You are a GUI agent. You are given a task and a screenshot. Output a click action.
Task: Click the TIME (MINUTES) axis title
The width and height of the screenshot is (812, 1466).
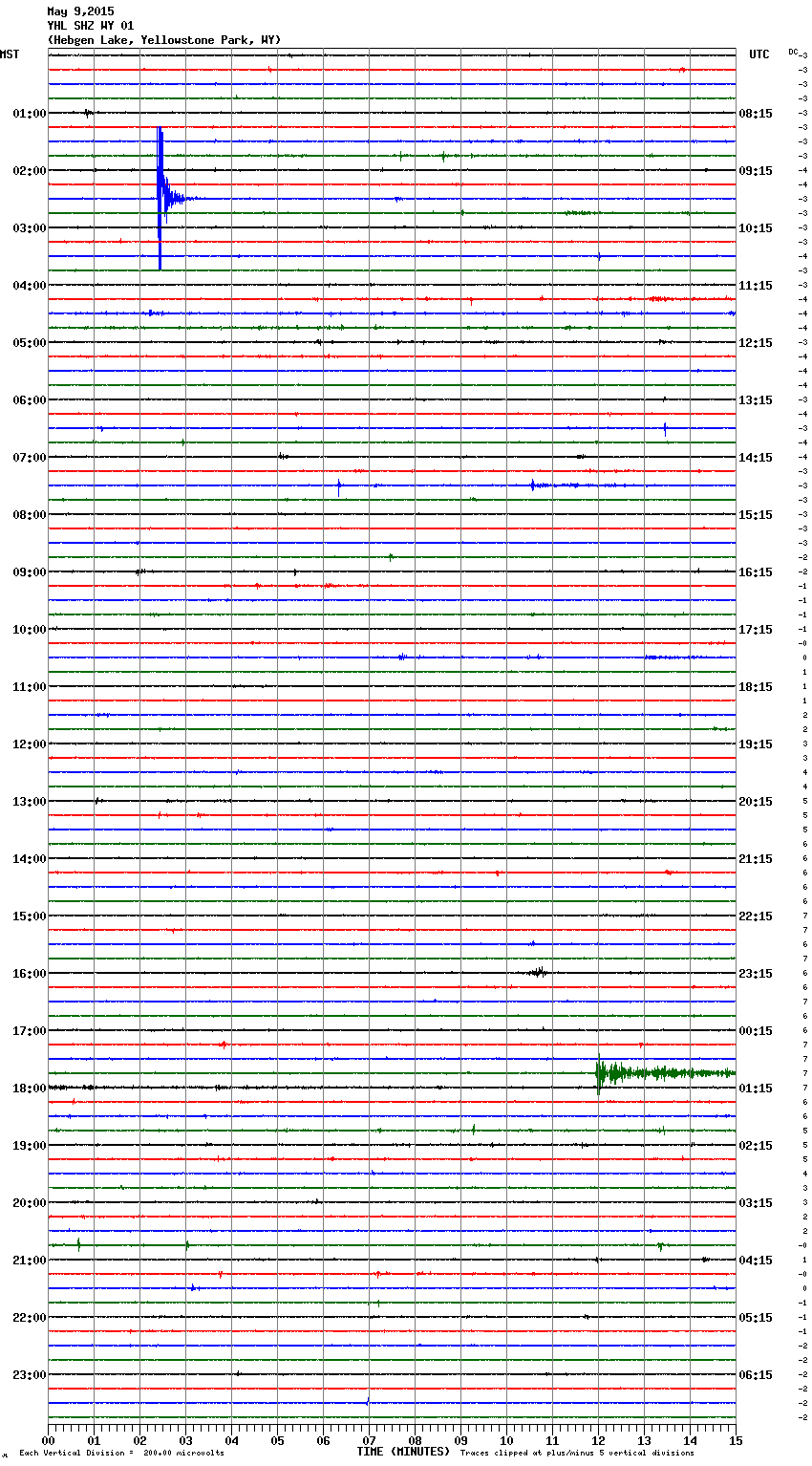click(x=403, y=1452)
